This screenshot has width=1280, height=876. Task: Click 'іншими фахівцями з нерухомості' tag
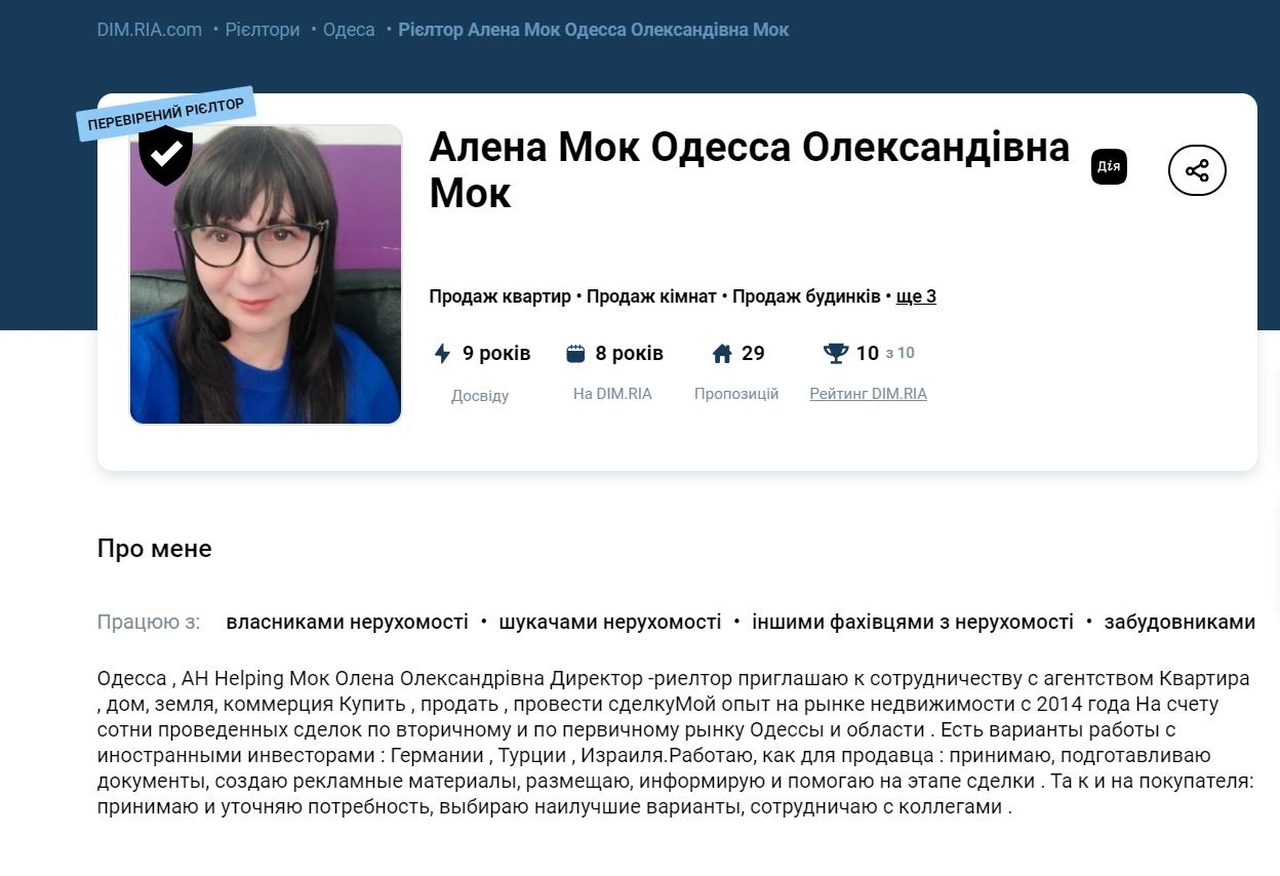tap(913, 622)
